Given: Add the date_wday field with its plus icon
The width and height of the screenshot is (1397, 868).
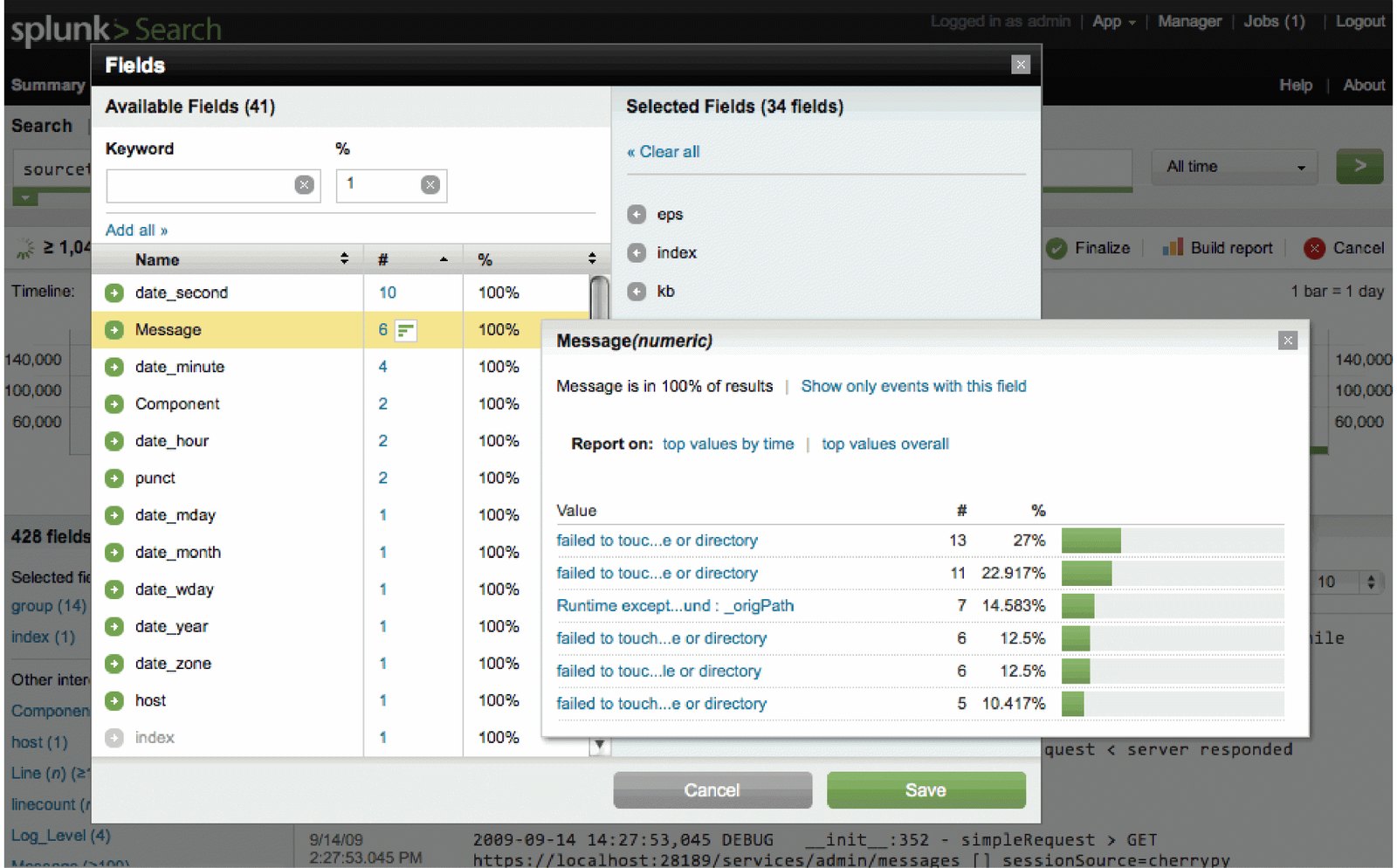Looking at the screenshot, I should click(114, 589).
